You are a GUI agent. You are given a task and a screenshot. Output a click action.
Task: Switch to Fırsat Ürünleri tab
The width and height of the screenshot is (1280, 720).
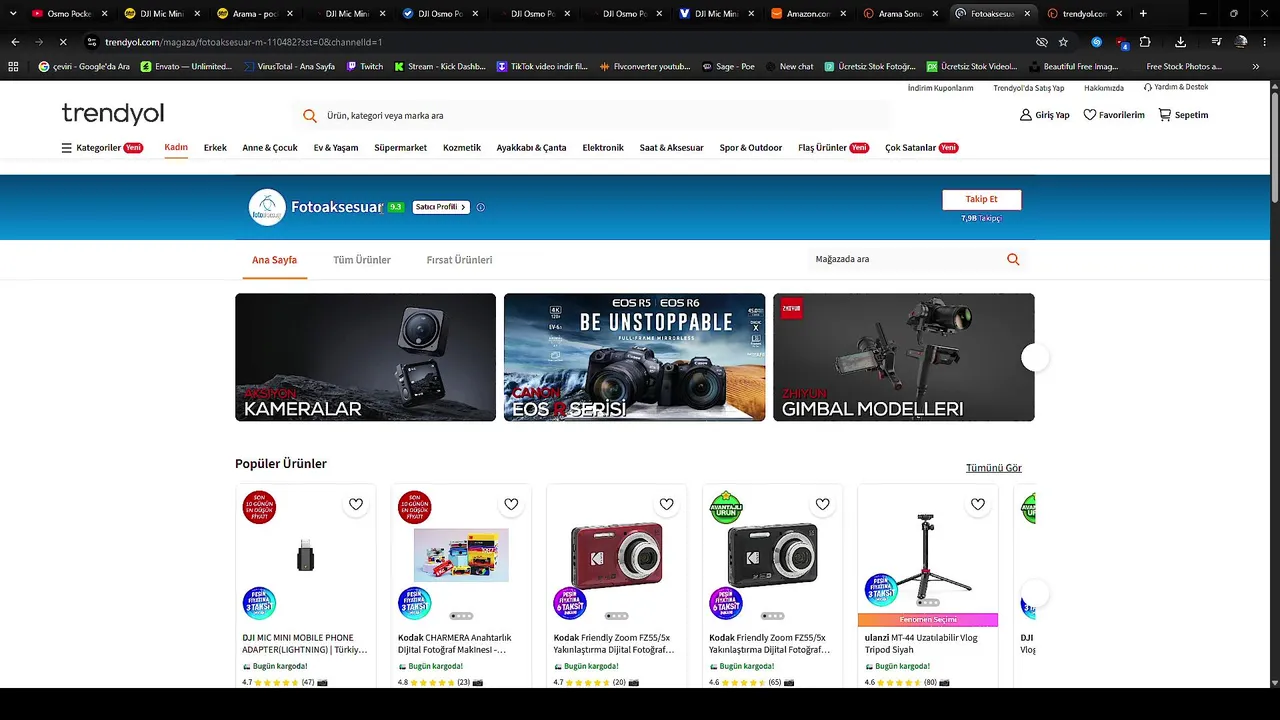[459, 260]
